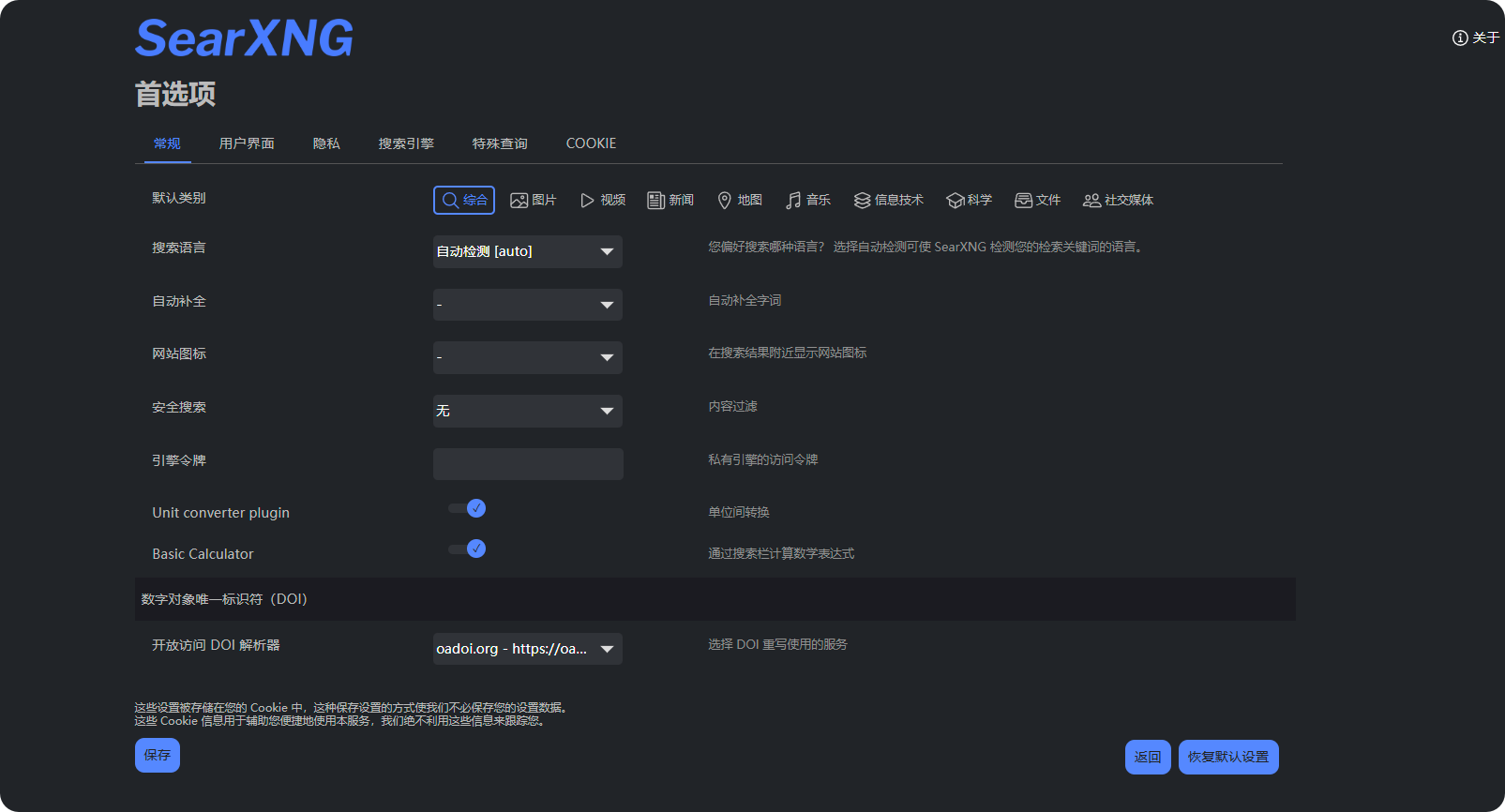Select the 图片 (images) category icon
1505x812 pixels.
pyautogui.click(x=519, y=201)
